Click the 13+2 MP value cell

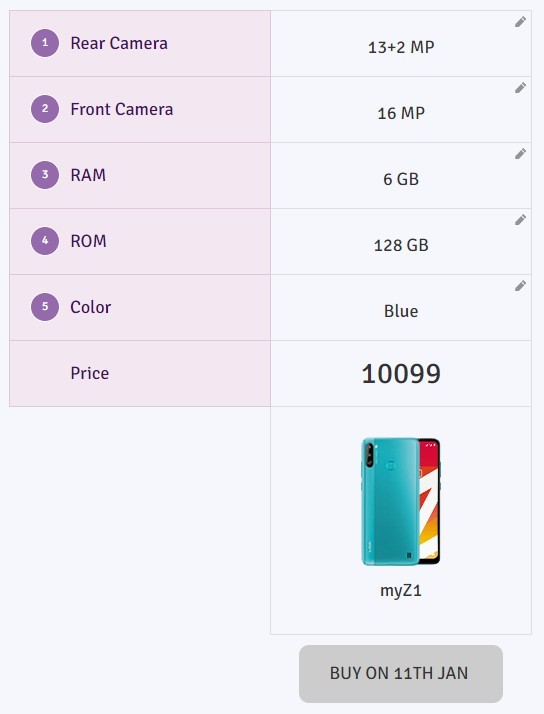coord(401,44)
